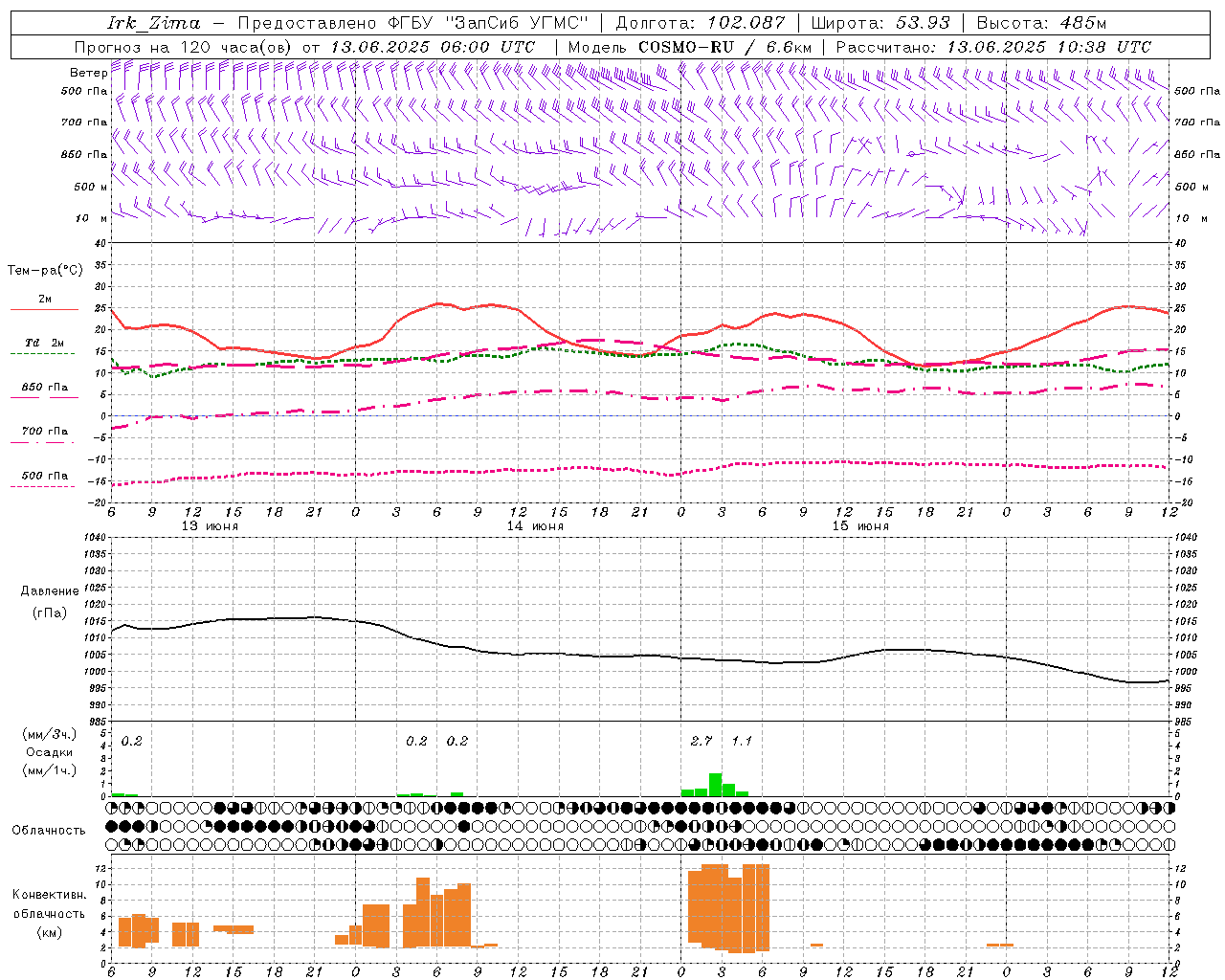Click the 'Td 2м' dew point legend label
The width and height of the screenshot is (1225, 980).
tap(45, 343)
